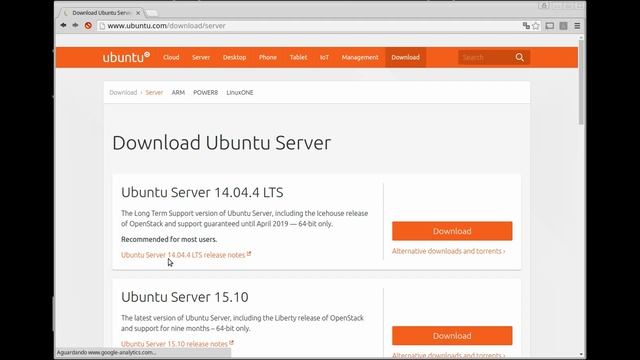Click the translate icon in the address bar

point(526,26)
